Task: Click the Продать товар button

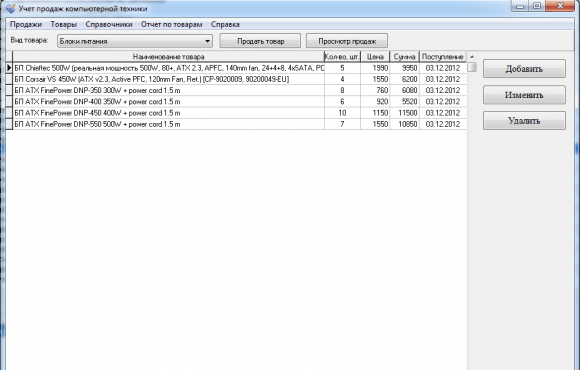Action: [260, 41]
